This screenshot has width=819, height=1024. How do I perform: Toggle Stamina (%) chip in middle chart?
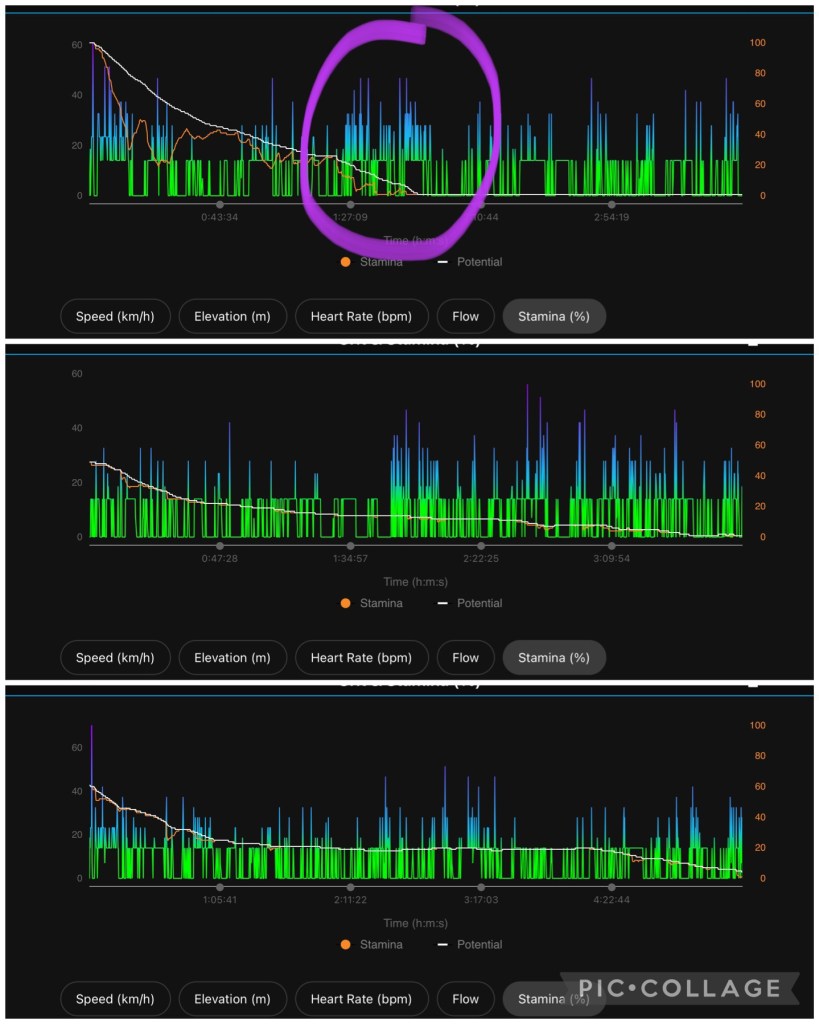tap(554, 658)
